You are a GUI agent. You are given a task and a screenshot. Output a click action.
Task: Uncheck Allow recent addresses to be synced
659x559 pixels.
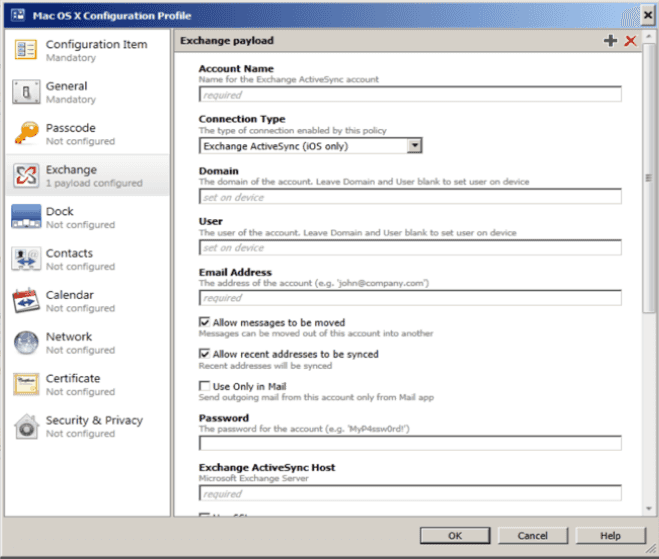coord(204,353)
